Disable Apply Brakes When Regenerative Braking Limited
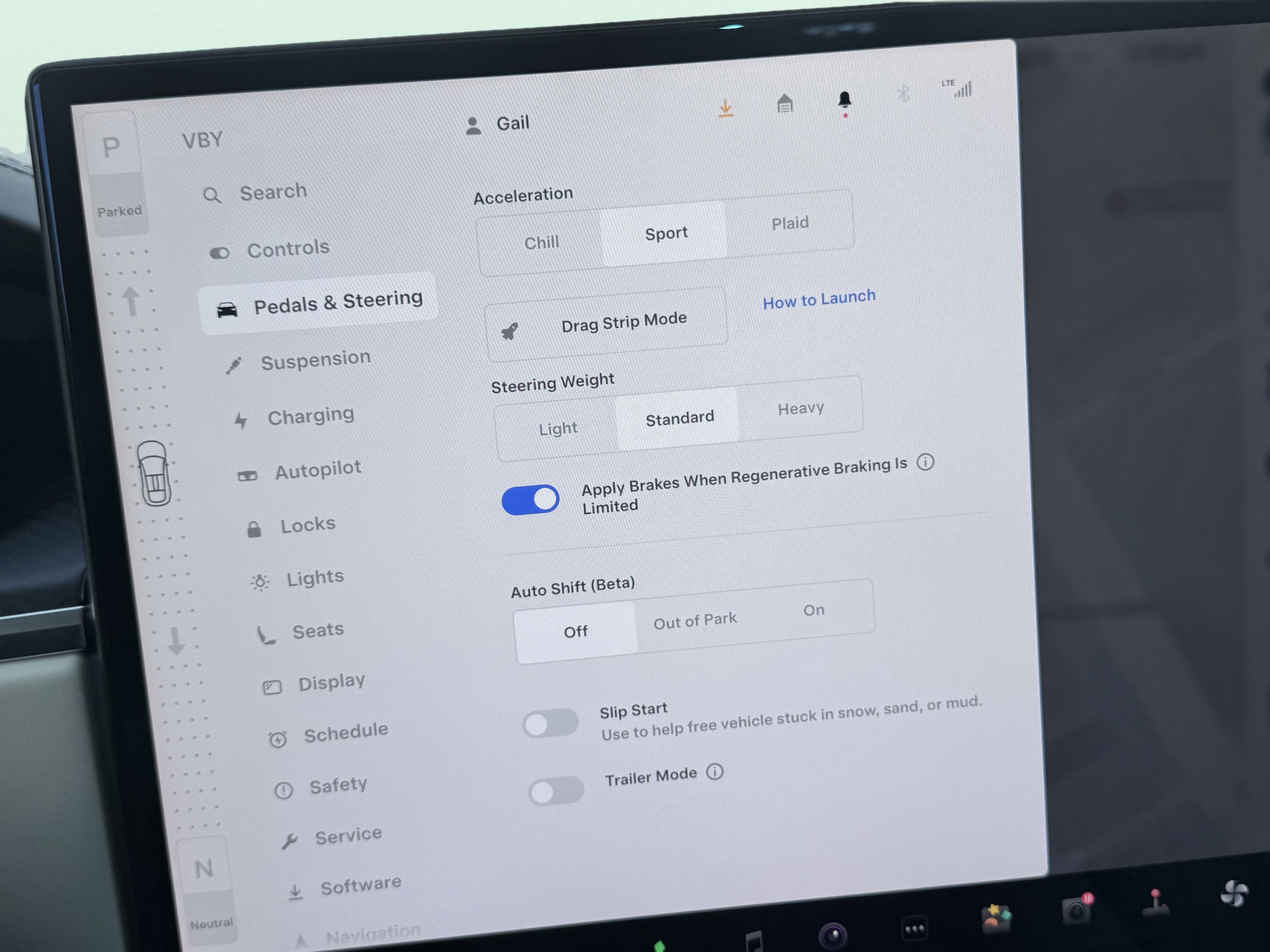The height and width of the screenshot is (952, 1270). (530, 499)
